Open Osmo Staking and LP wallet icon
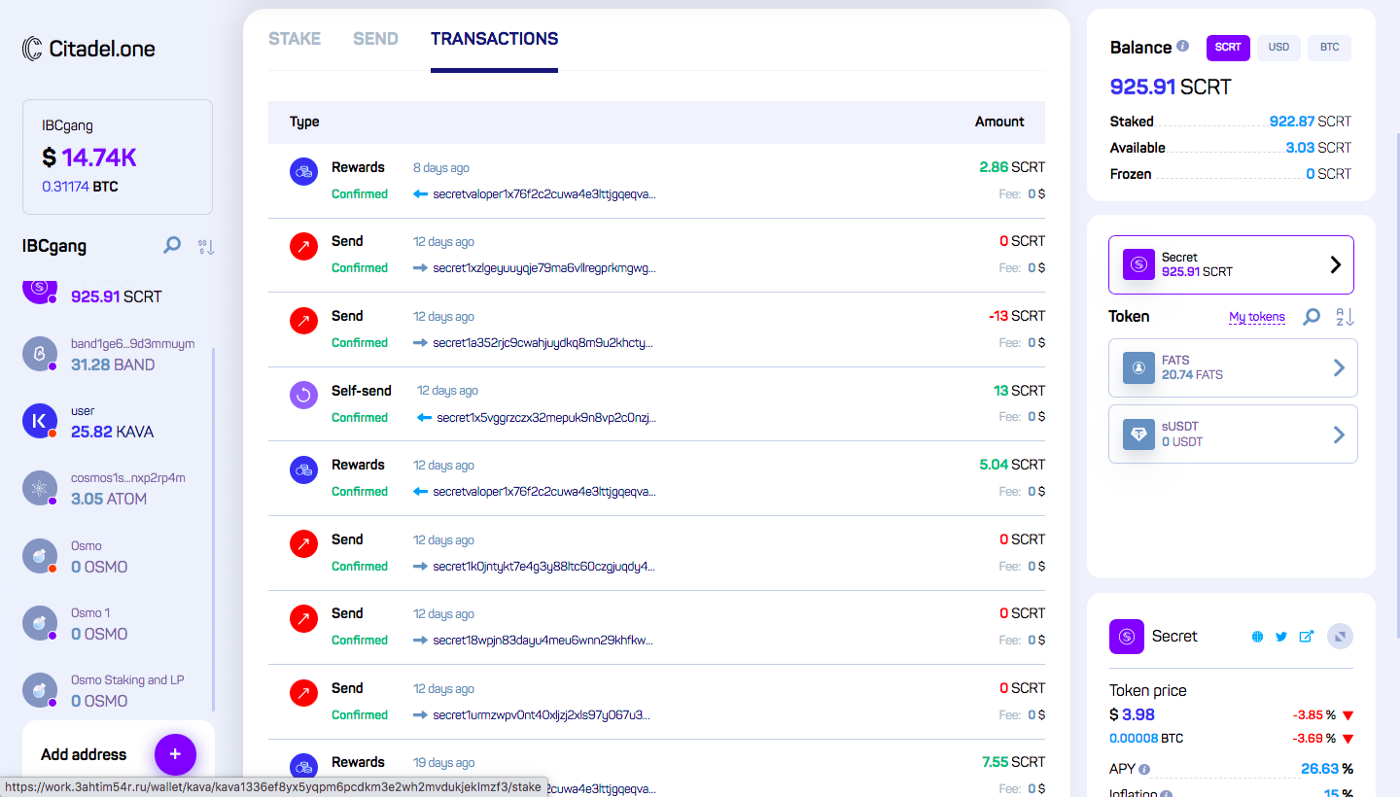Screen dimensions: 1400x797 [39, 690]
